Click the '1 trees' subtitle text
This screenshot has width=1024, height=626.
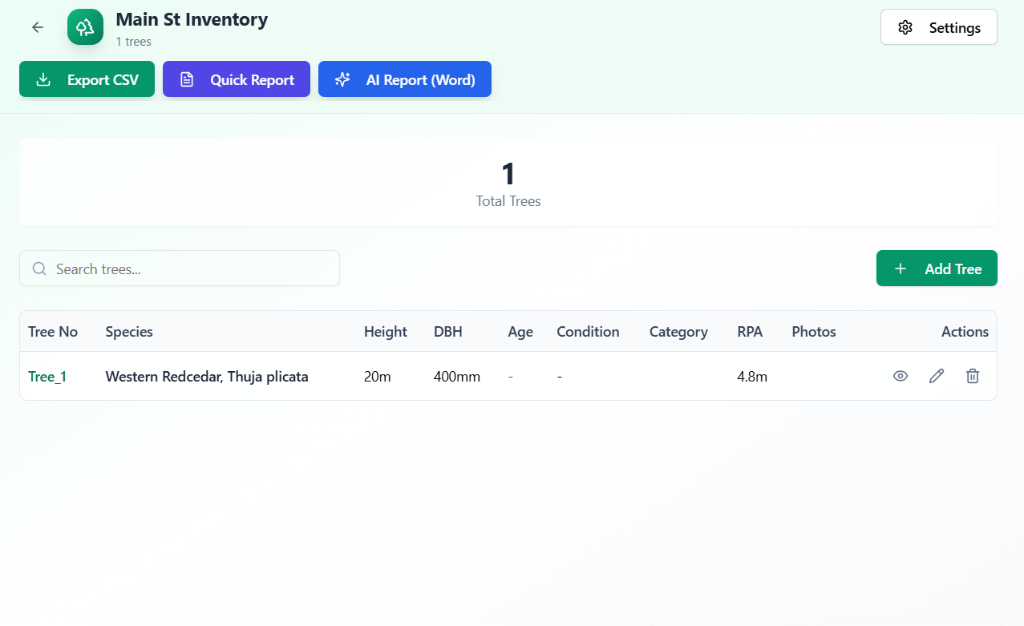point(133,42)
